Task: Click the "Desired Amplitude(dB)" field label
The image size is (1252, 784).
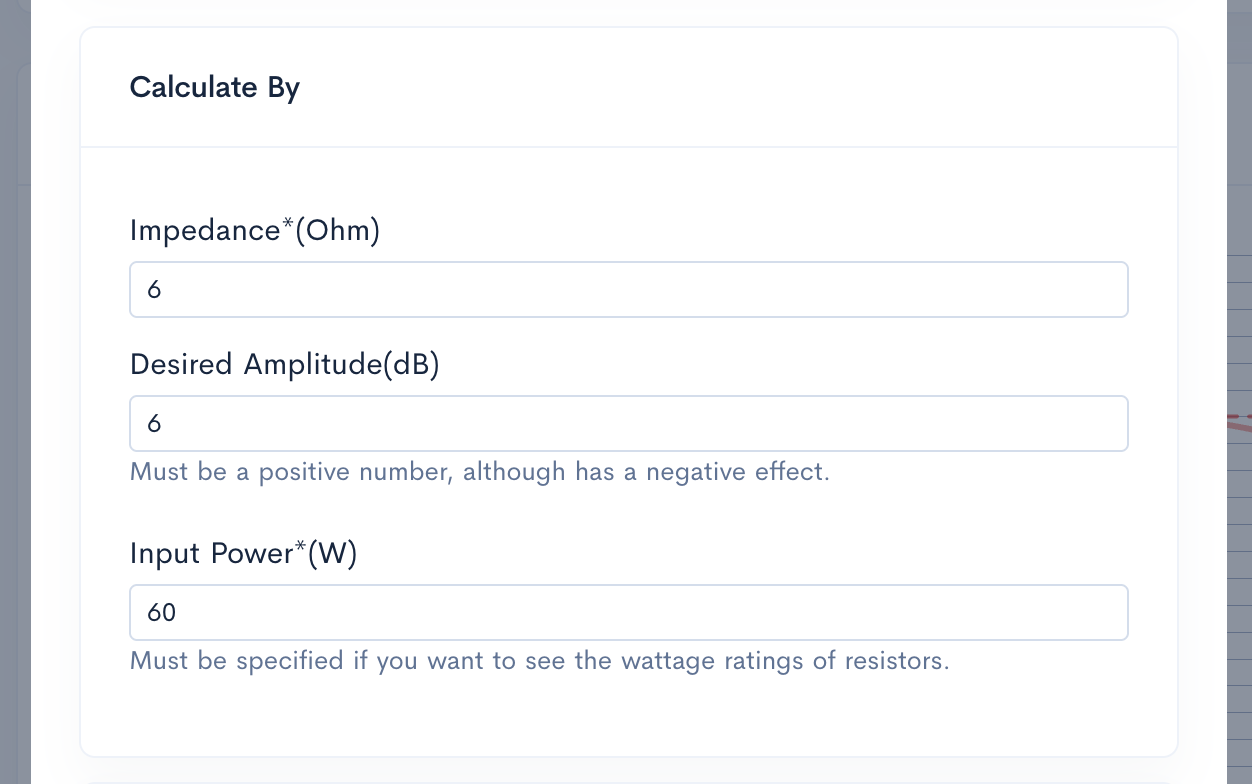Action: 285,364
